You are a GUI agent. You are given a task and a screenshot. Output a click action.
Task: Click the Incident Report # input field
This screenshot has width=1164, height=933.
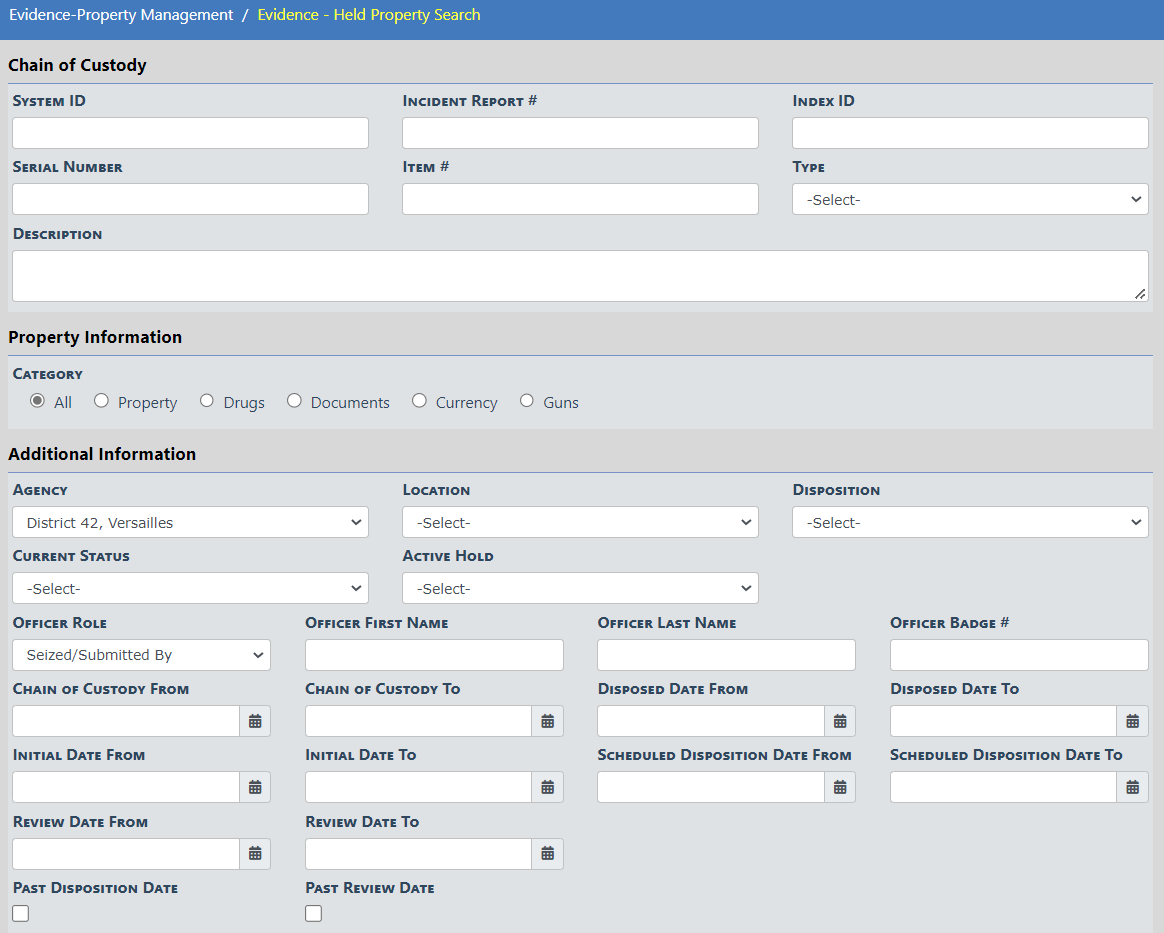[x=580, y=133]
